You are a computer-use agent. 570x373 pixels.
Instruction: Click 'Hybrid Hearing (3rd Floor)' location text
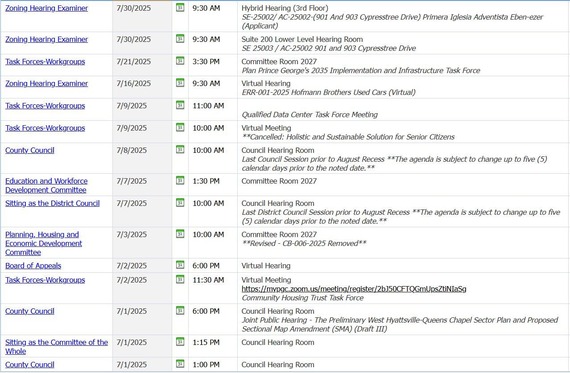[x=285, y=8]
